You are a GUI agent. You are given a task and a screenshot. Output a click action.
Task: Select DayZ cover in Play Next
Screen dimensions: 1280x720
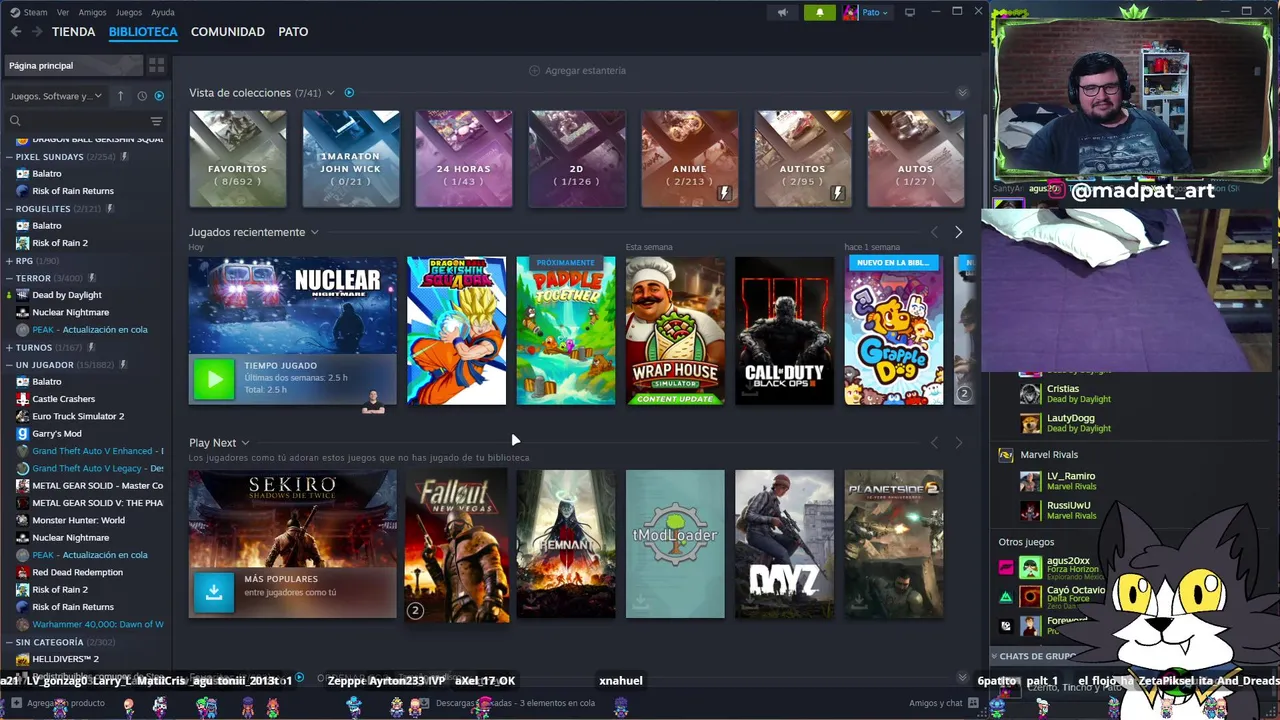pos(784,544)
